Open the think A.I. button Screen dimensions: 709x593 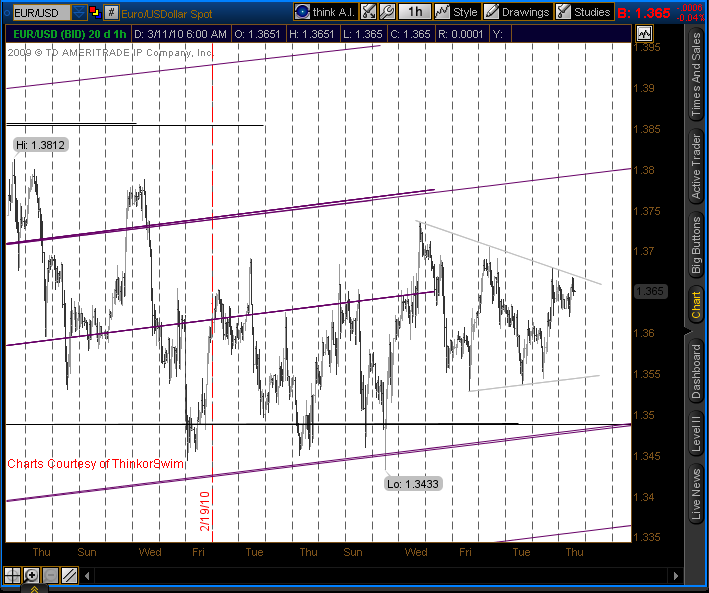tap(326, 12)
